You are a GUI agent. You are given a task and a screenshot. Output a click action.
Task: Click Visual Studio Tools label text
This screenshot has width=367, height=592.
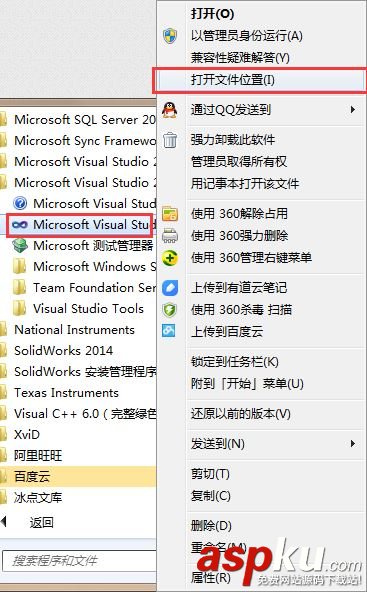(x=88, y=309)
